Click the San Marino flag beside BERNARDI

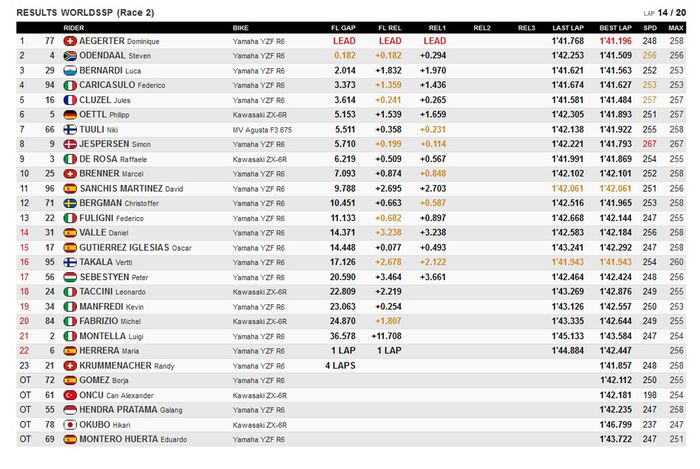pyautogui.click(x=70, y=71)
